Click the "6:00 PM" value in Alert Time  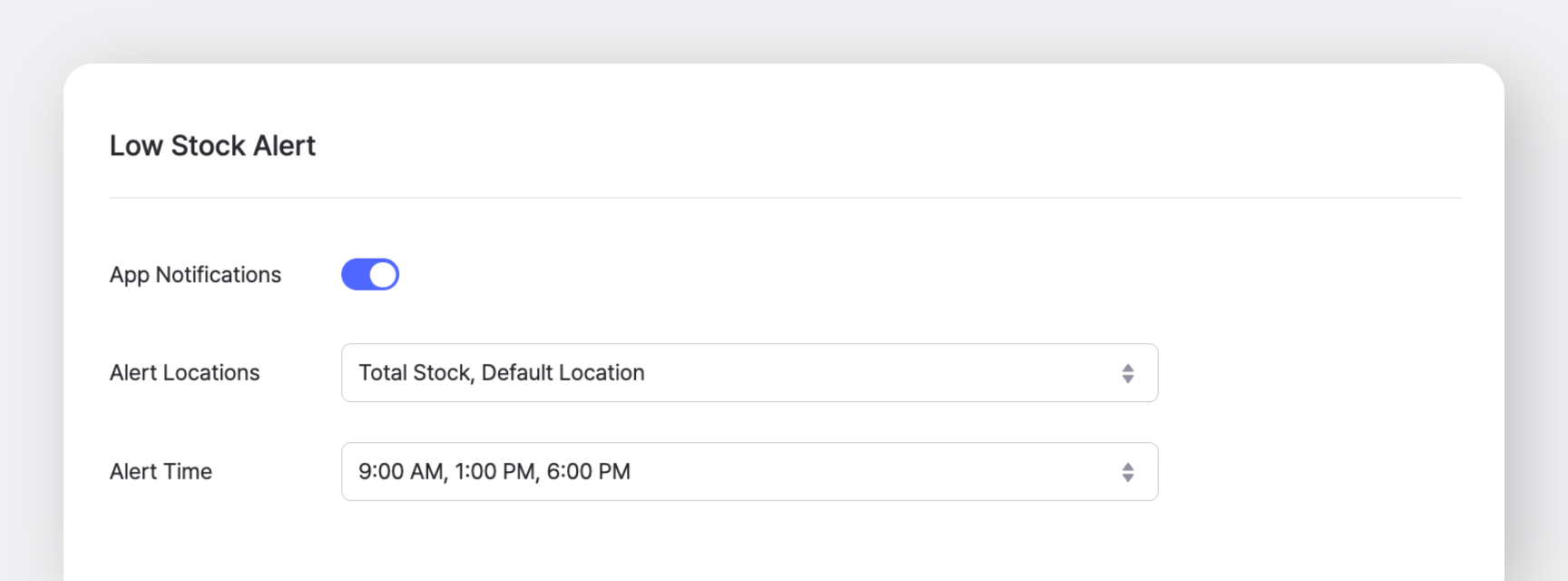pos(588,471)
